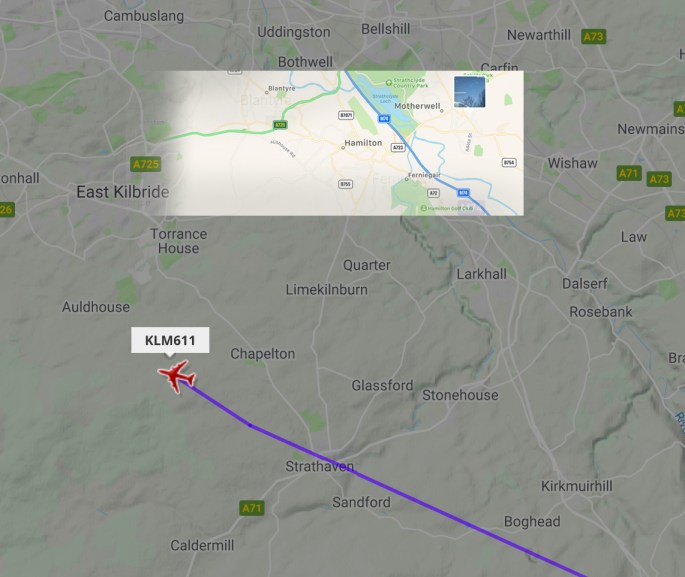This screenshot has width=685, height=577.
Task: Click the Larkhall town label
Action: [481, 274]
